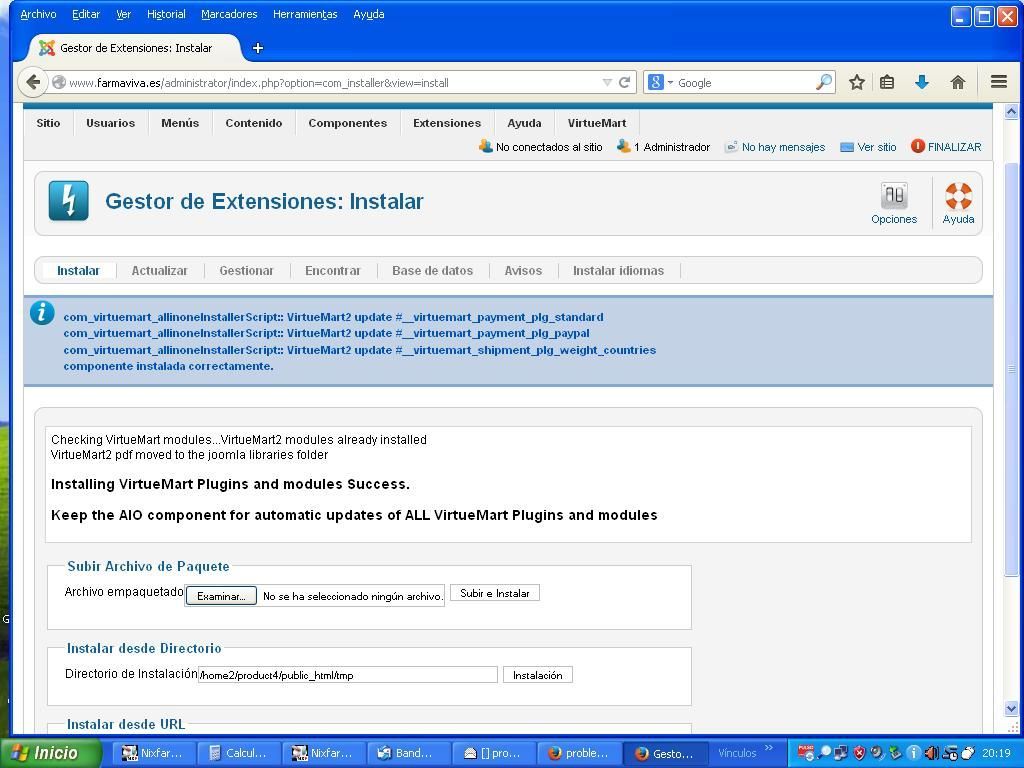Image resolution: width=1024 pixels, height=768 pixels.
Task: Open the Google search engine selector
Action: click(x=660, y=82)
